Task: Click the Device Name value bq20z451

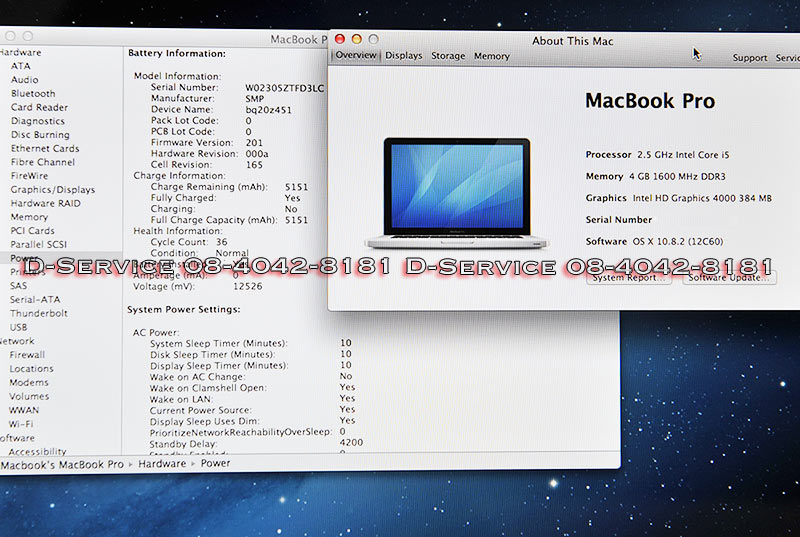Action: [x=268, y=110]
